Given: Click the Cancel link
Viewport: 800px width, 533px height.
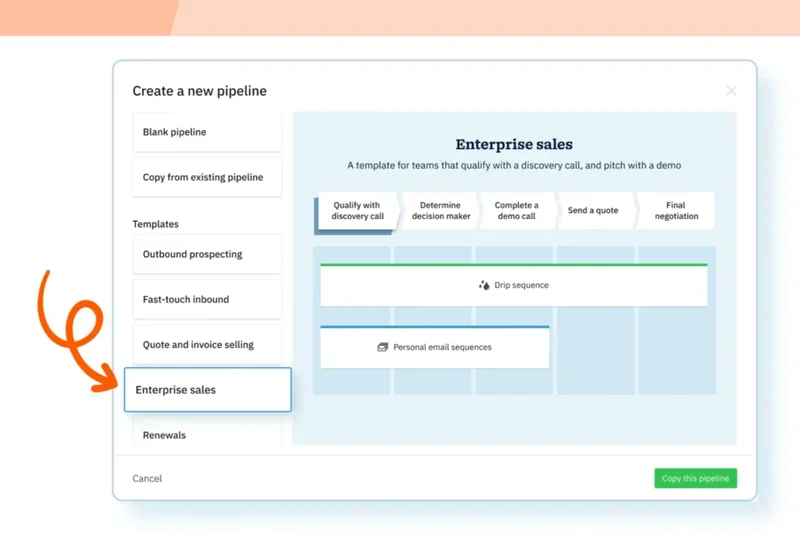Looking at the screenshot, I should click(x=147, y=478).
